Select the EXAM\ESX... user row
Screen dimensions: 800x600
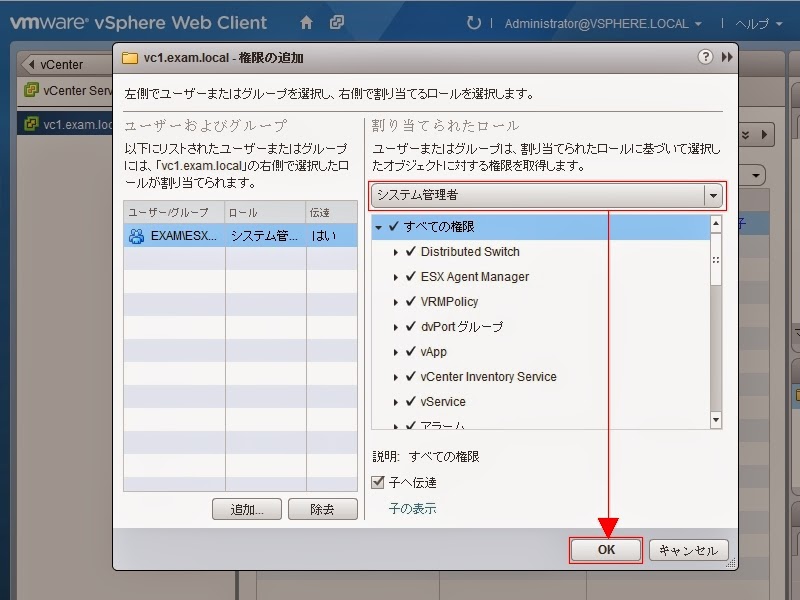click(240, 236)
